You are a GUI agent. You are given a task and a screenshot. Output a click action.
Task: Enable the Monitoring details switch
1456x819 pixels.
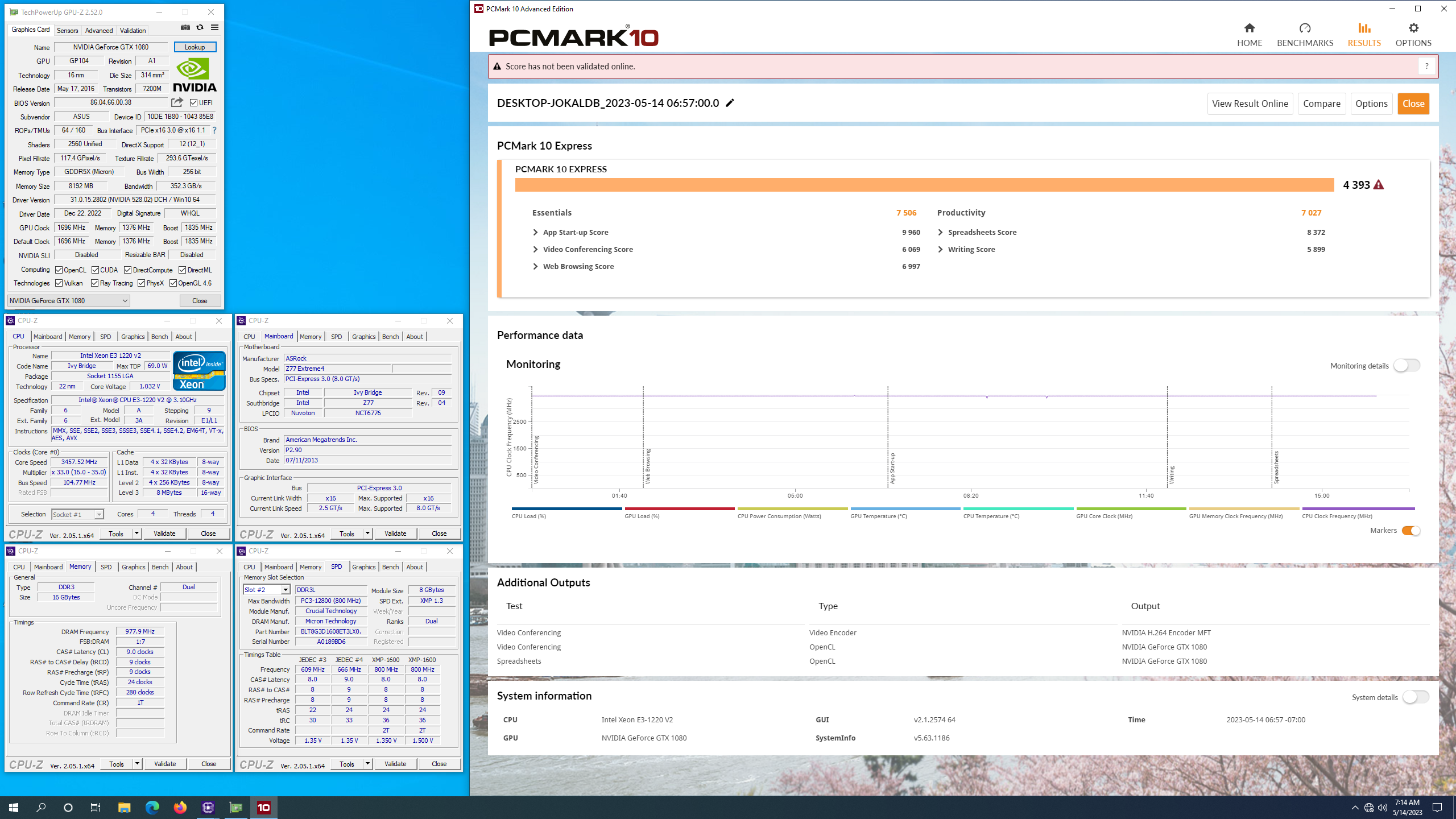click(x=1407, y=366)
